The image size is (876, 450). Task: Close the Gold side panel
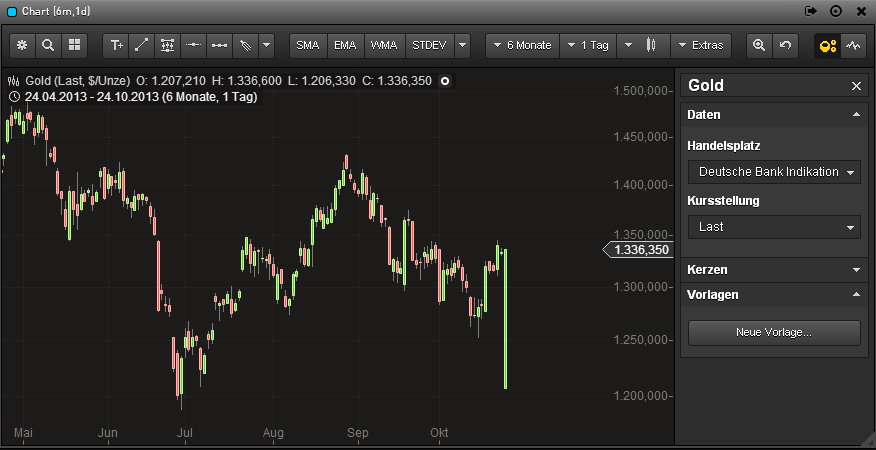(856, 86)
